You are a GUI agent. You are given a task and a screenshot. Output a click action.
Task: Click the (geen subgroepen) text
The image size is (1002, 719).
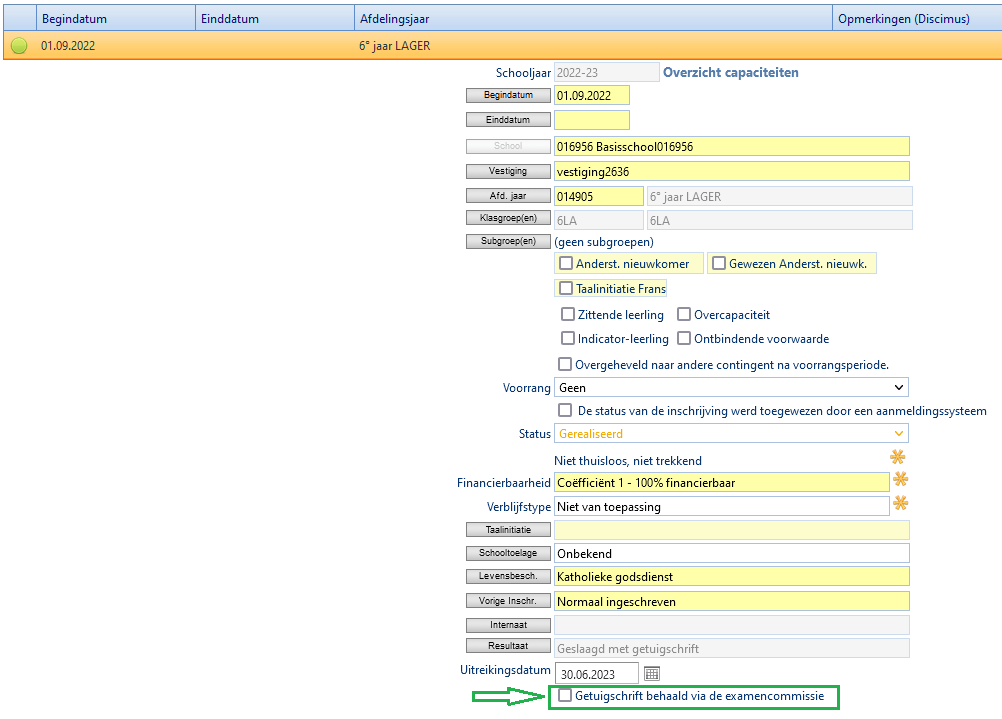pos(604,242)
